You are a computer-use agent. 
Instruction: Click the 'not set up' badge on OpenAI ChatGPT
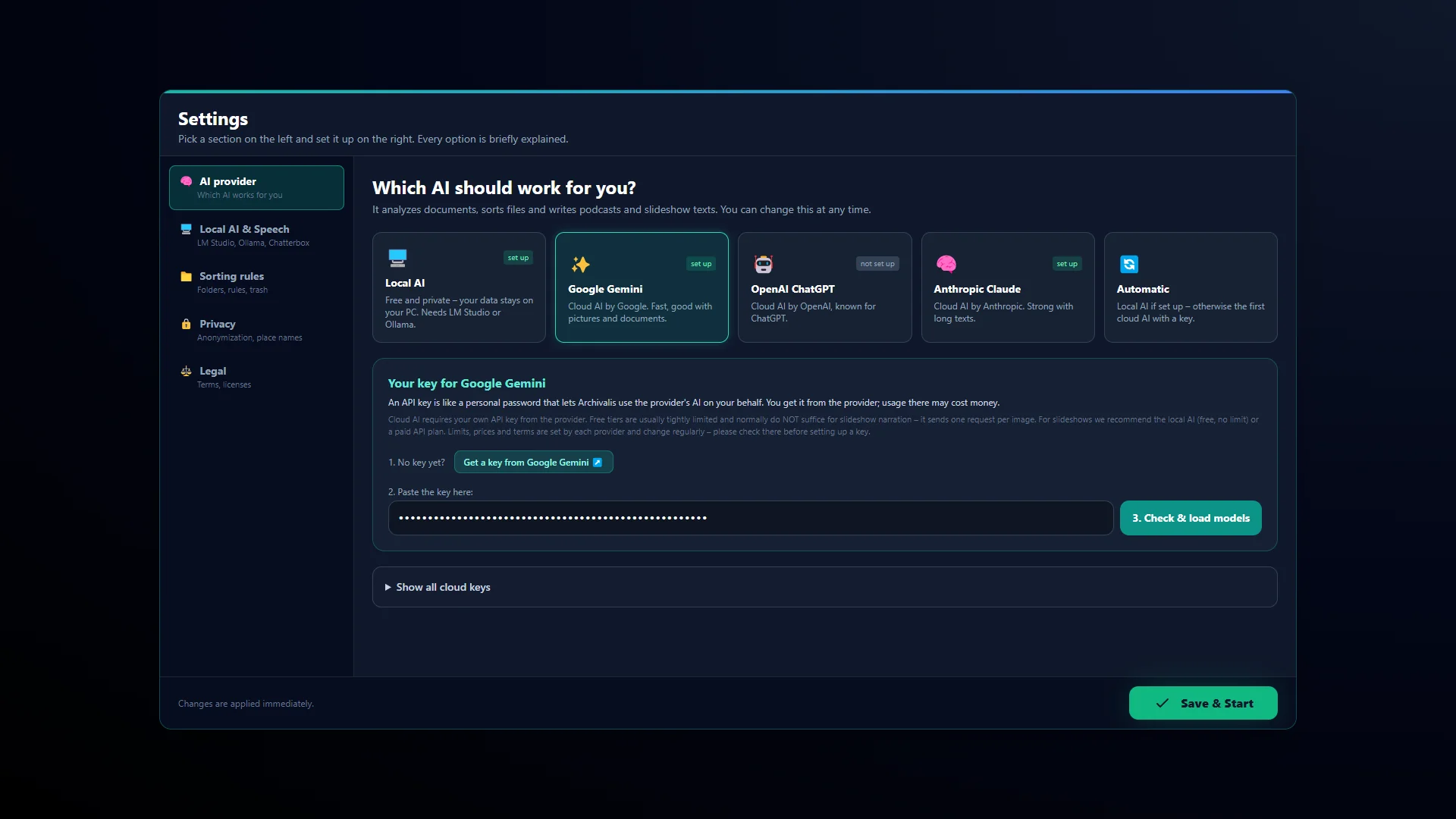point(877,264)
